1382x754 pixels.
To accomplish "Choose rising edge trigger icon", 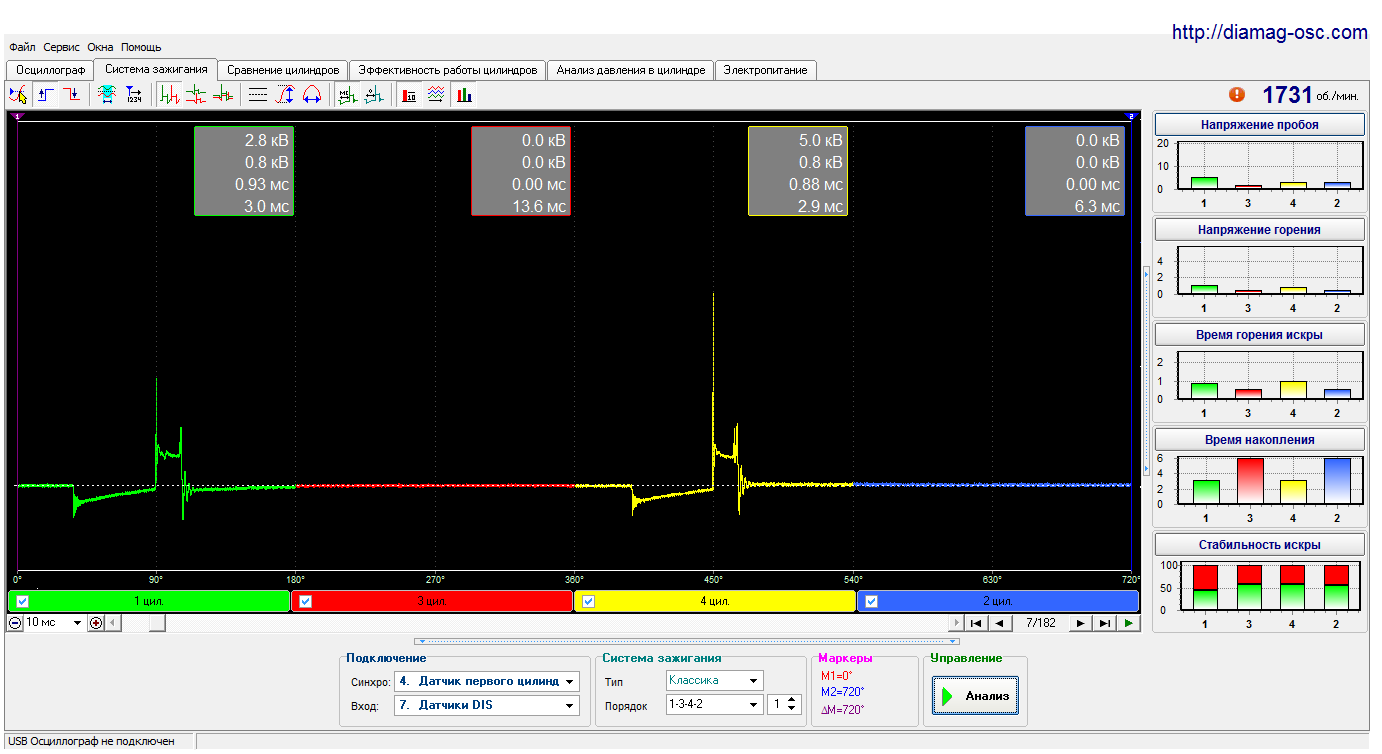I will (46, 95).
